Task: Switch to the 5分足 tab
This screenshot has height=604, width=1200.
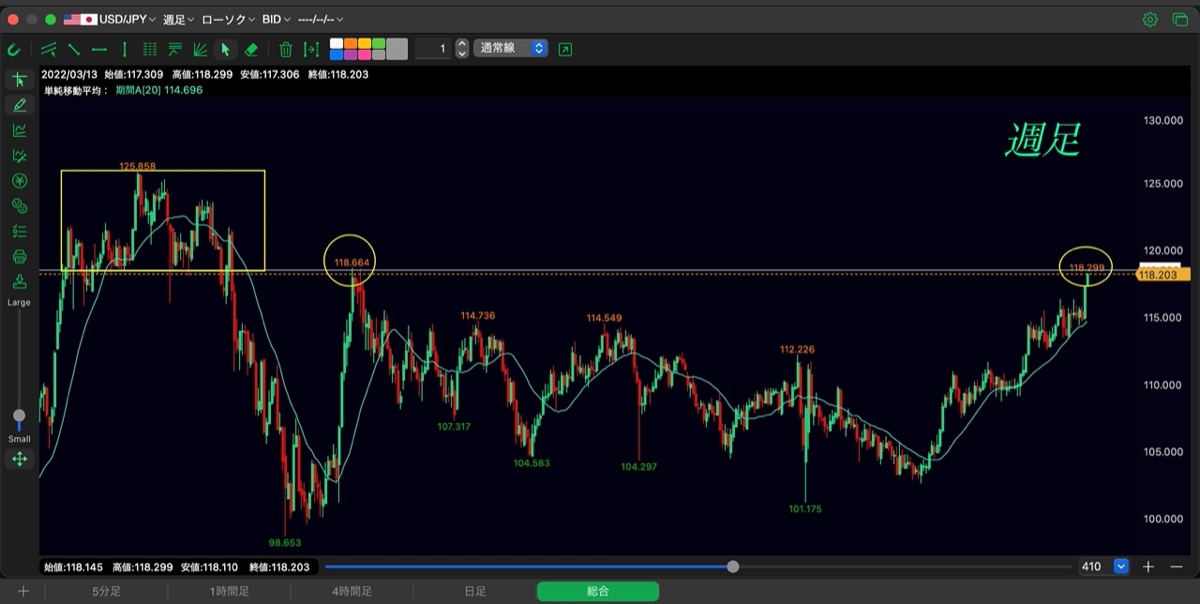Action: pos(107,592)
